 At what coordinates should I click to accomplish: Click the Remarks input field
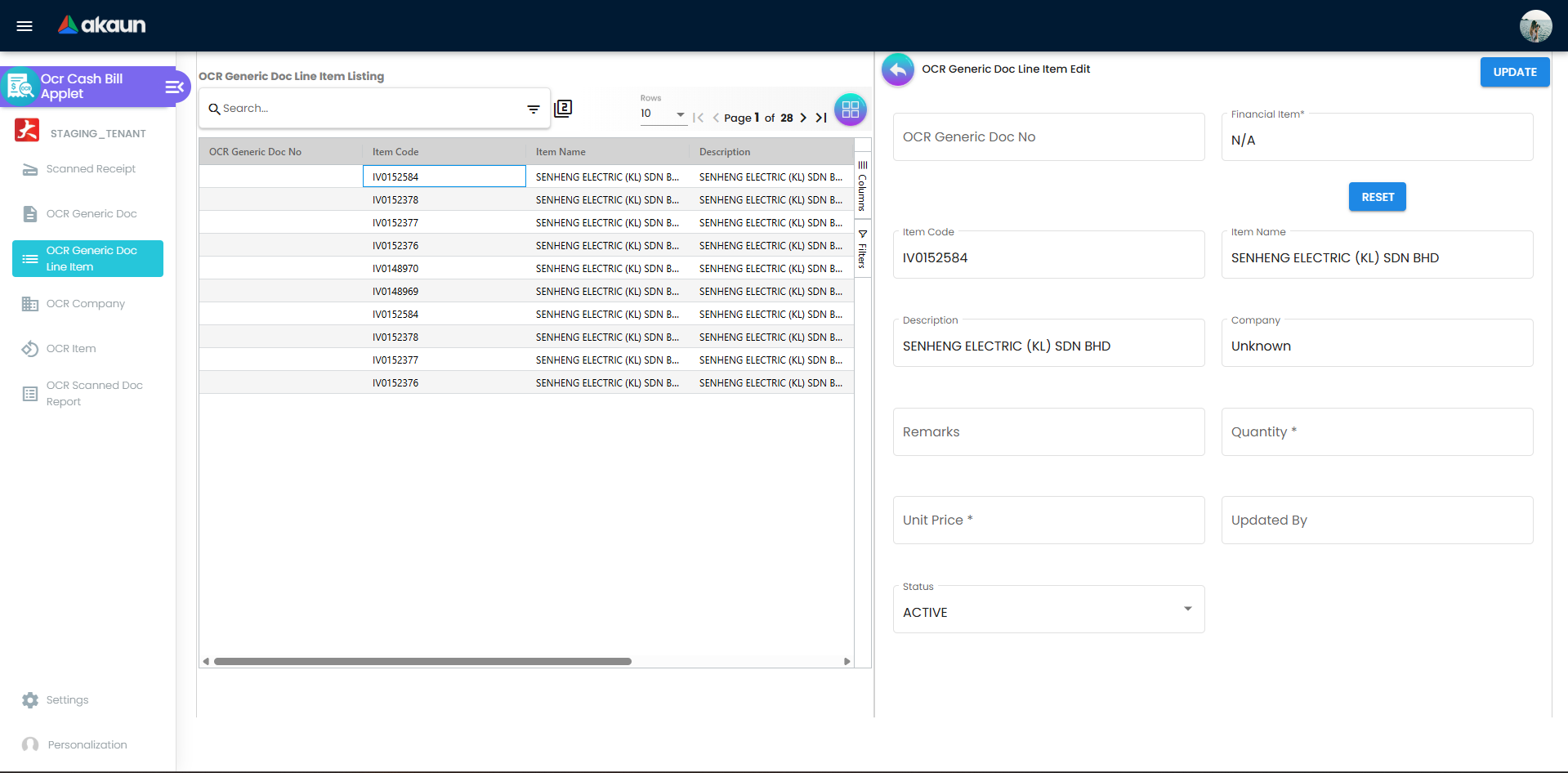coord(1049,432)
